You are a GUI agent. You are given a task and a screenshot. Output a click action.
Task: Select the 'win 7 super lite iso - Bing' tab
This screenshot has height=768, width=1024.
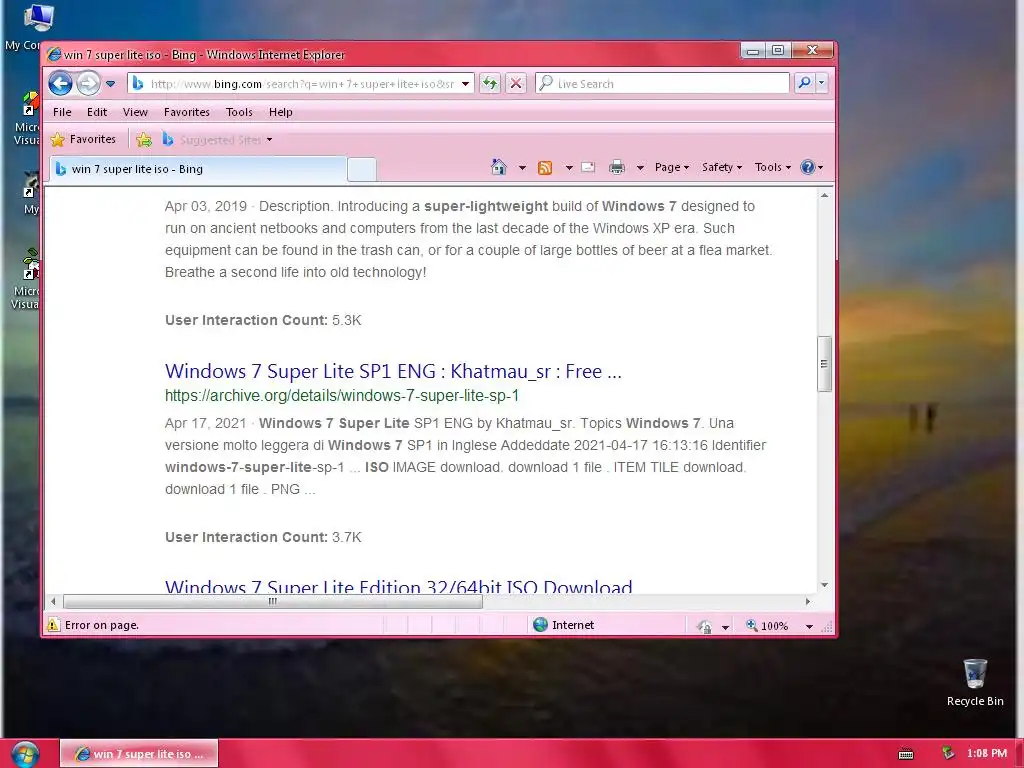[x=197, y=169]
